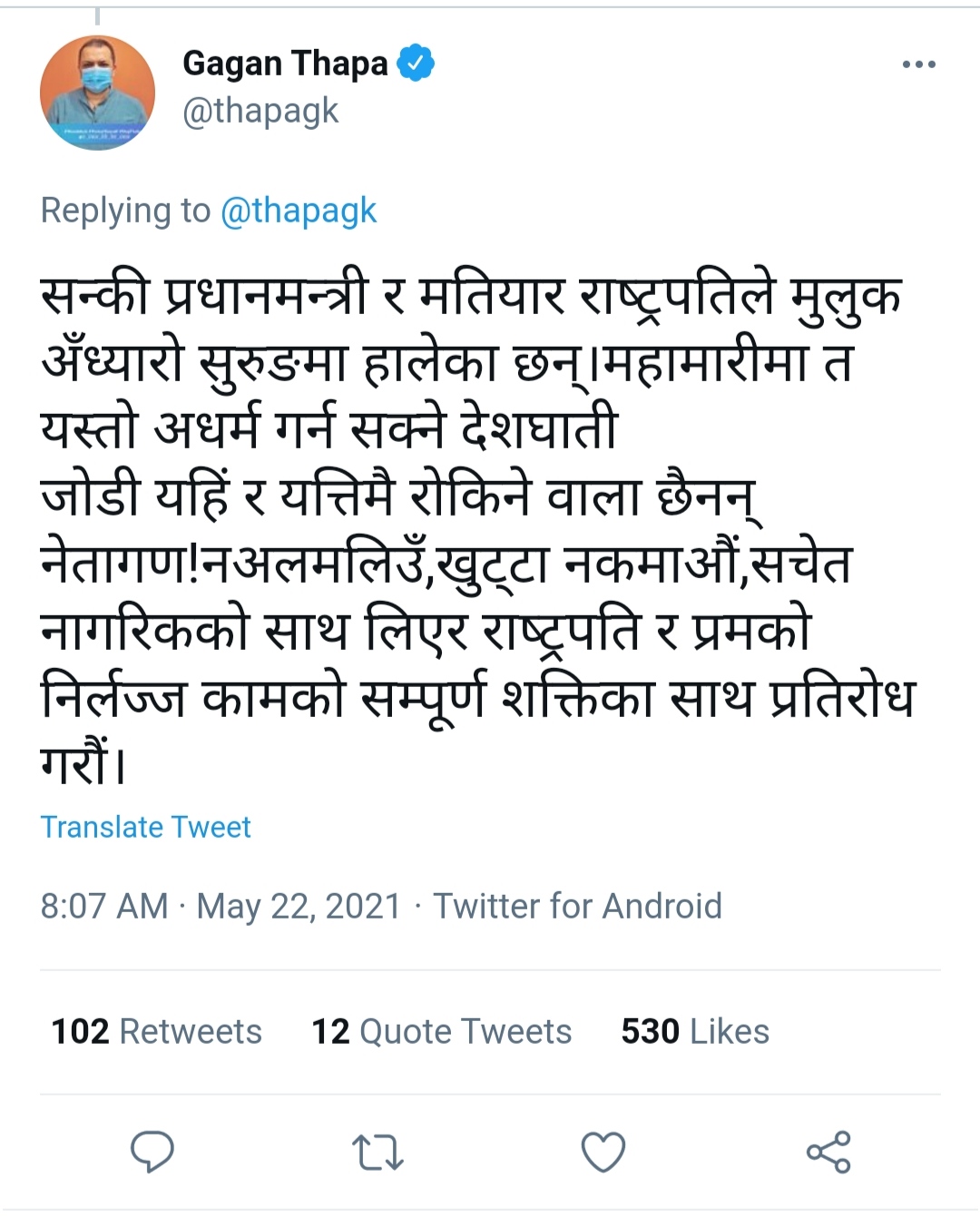
Task: Open the three-dot more options menu
Action: coord(918,64)
